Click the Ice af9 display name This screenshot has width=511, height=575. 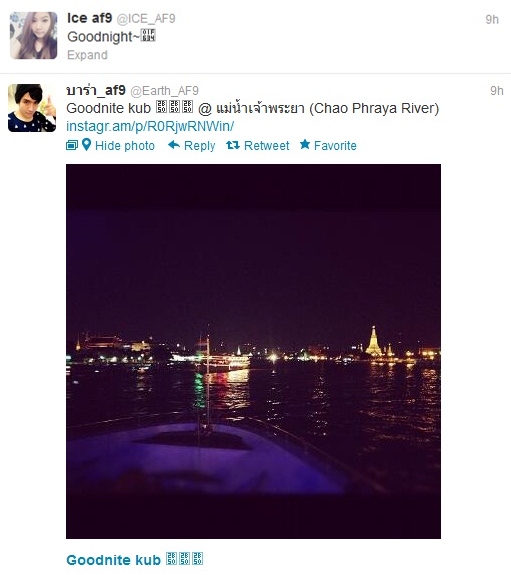point(90,18)
